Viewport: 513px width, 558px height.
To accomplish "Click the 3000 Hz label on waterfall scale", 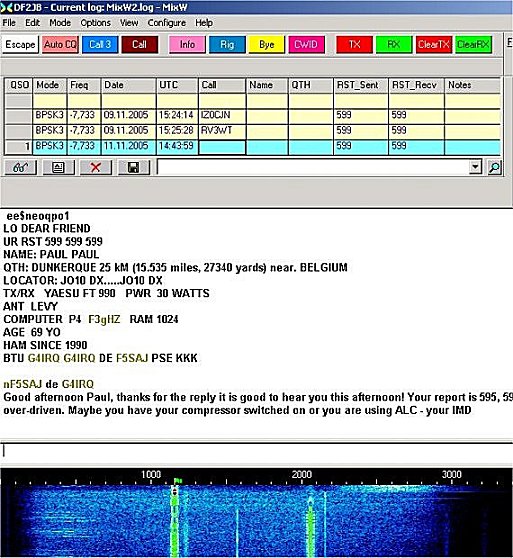I will 452,474.
